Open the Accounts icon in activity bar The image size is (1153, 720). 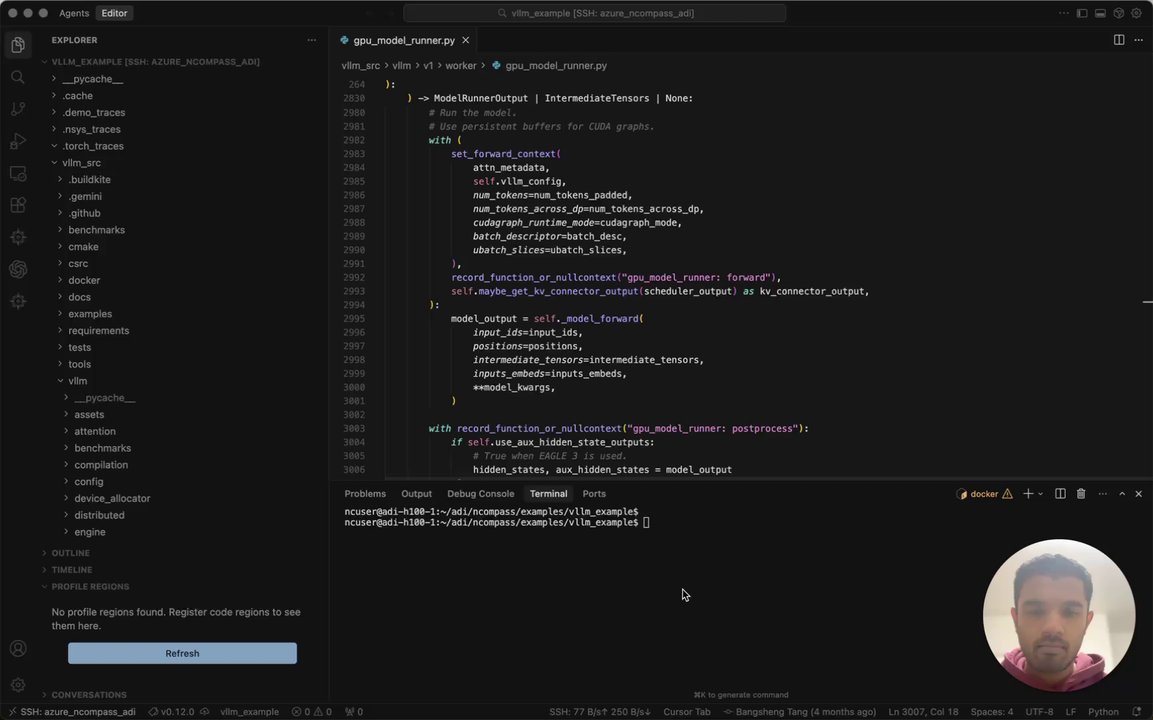click(x=18, y=648)
